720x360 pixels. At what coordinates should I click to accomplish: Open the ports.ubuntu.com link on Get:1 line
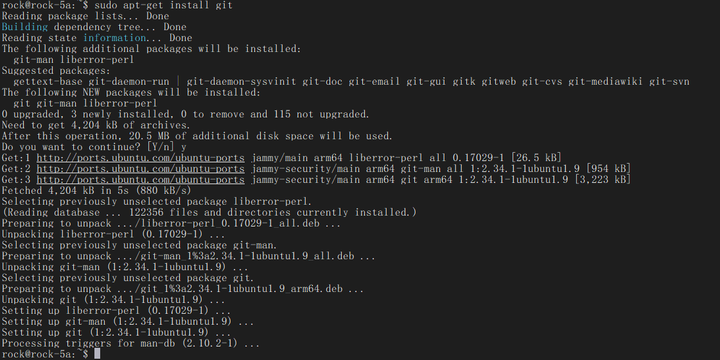[x=141, y=158]
